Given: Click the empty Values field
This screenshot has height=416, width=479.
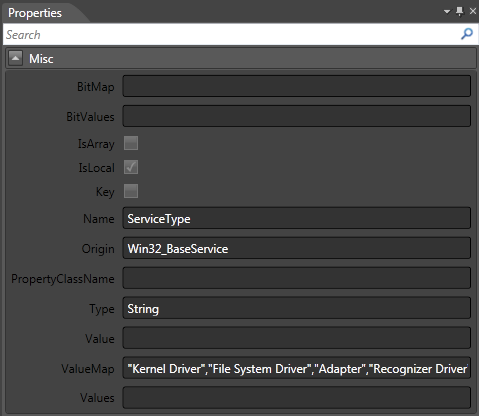Looking at the screenshot, I should coord(297,397).
